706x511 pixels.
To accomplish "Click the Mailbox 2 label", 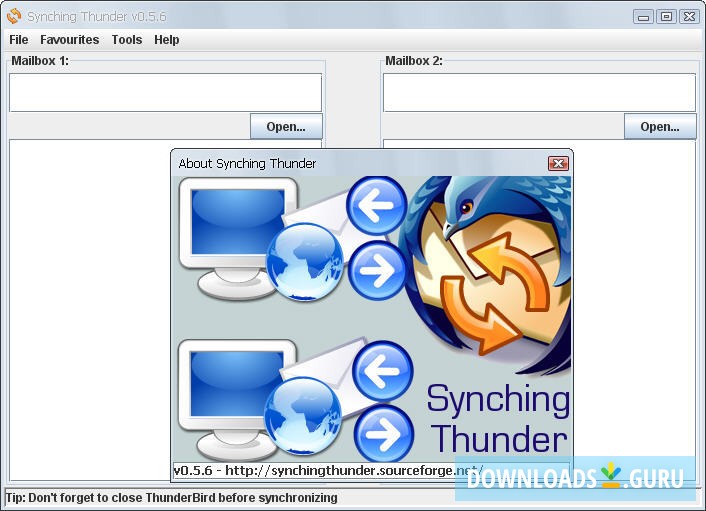I will tap(414, 61).
